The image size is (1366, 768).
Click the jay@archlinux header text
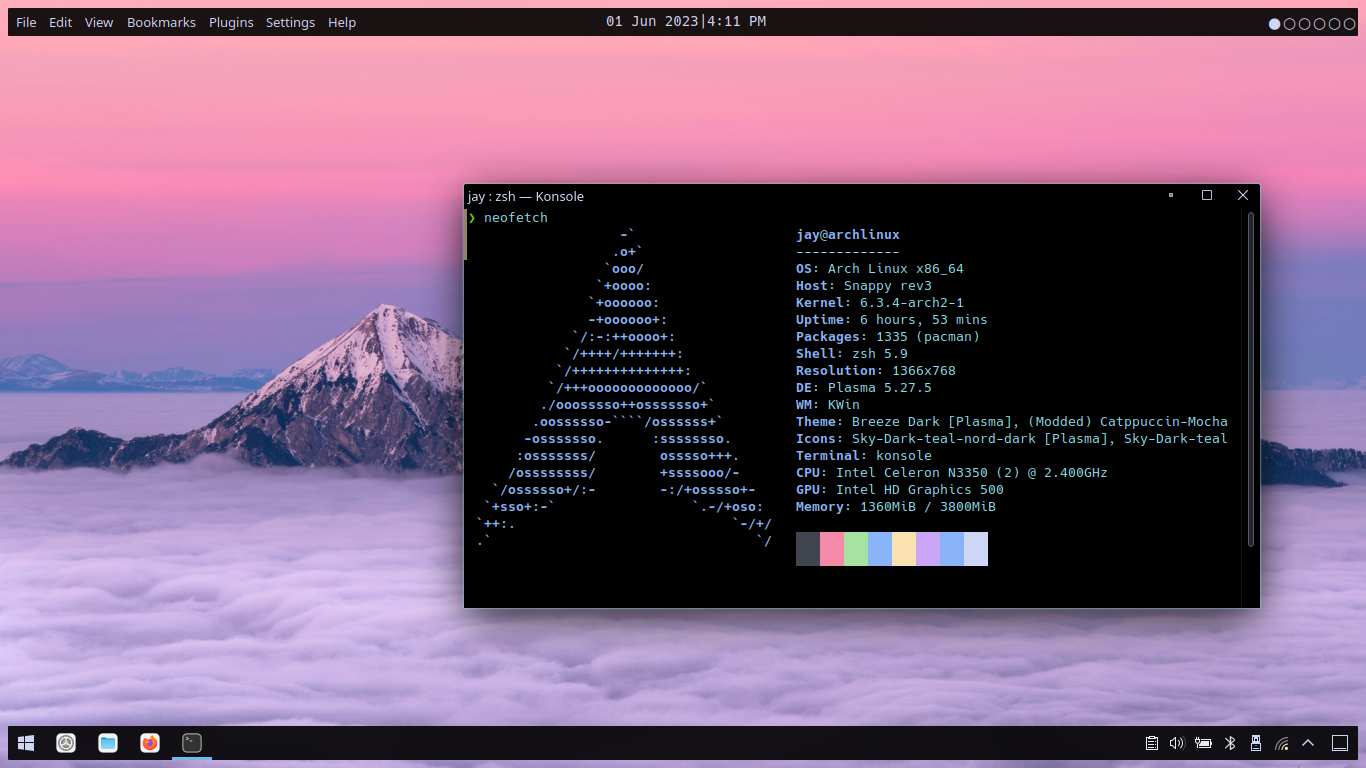[x=848, y=235]
